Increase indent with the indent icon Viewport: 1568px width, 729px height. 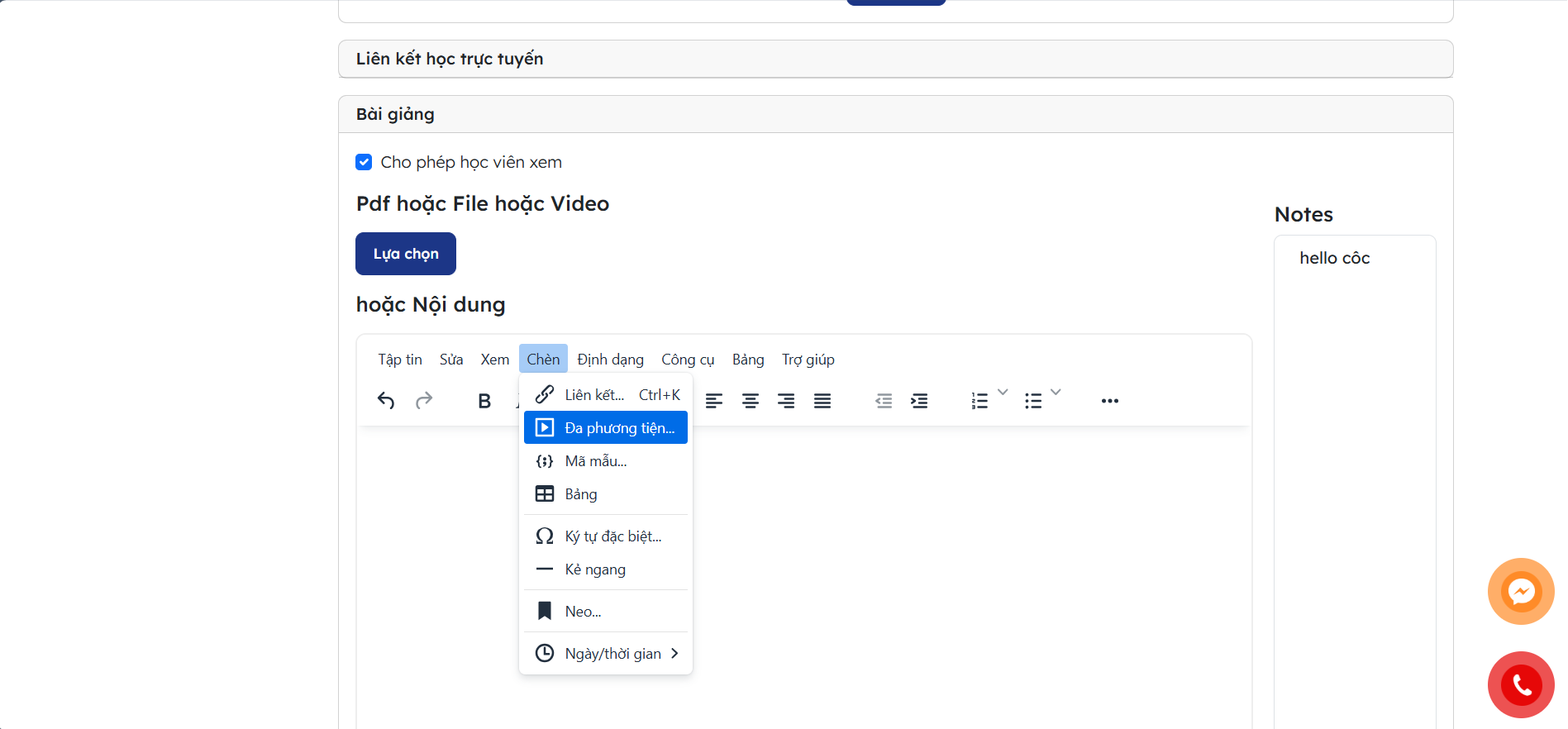(x=919, y=401)
